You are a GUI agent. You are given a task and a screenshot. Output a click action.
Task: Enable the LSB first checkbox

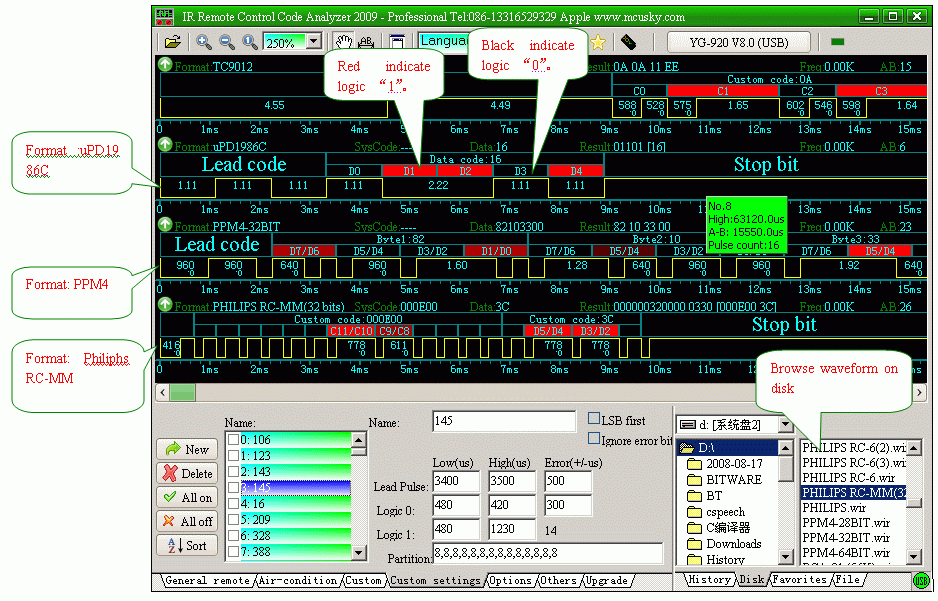[594, 419]
